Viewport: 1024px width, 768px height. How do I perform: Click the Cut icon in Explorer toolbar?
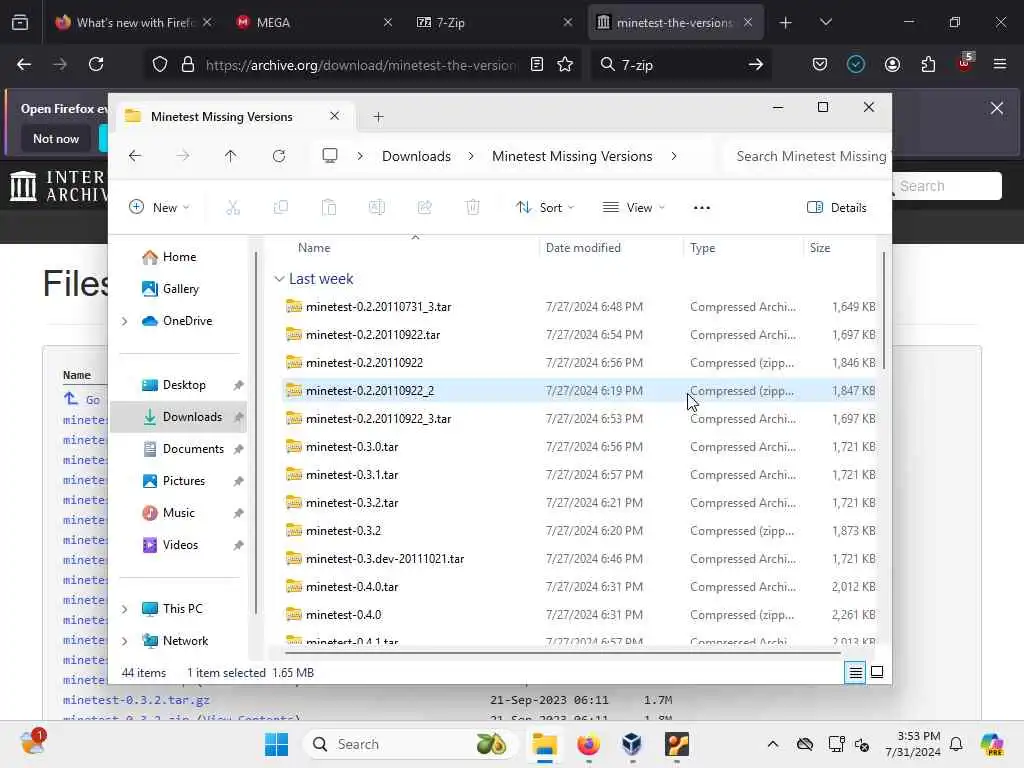pos(233,208)
